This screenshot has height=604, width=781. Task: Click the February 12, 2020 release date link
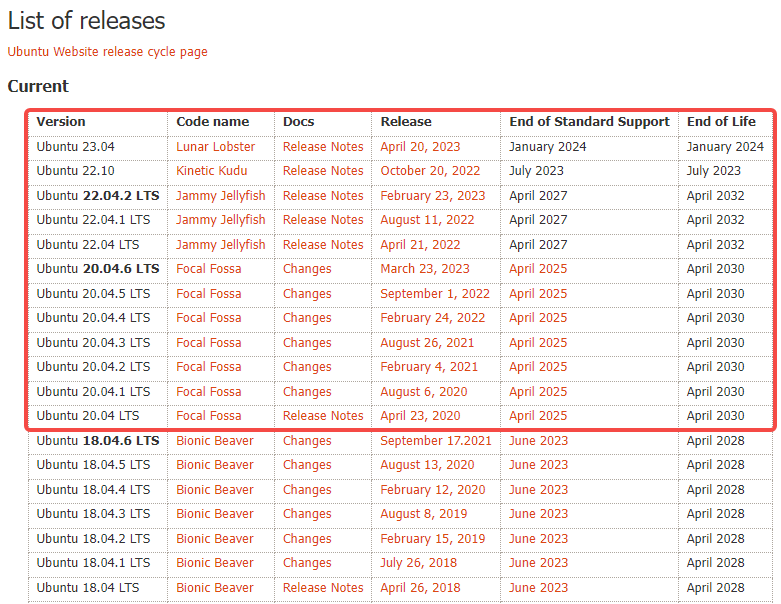(x=432, y=489)
